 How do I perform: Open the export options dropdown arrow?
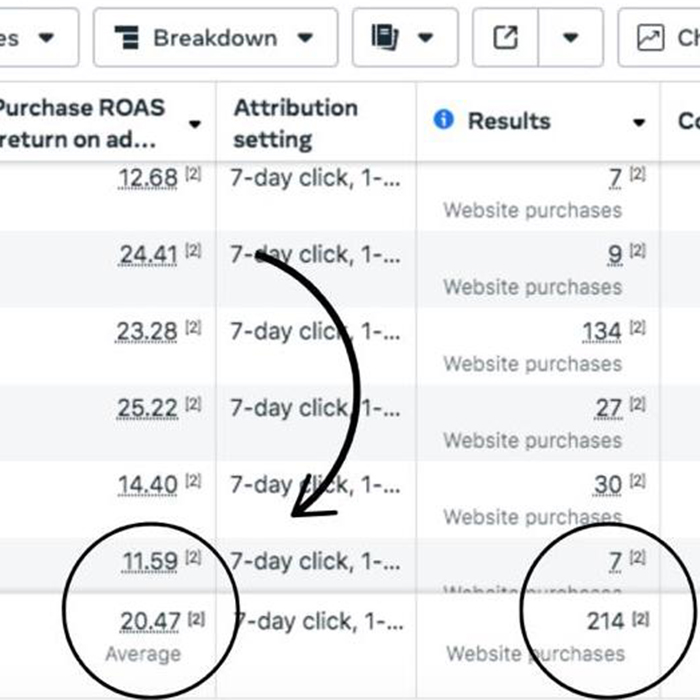(x=571, y=38)
